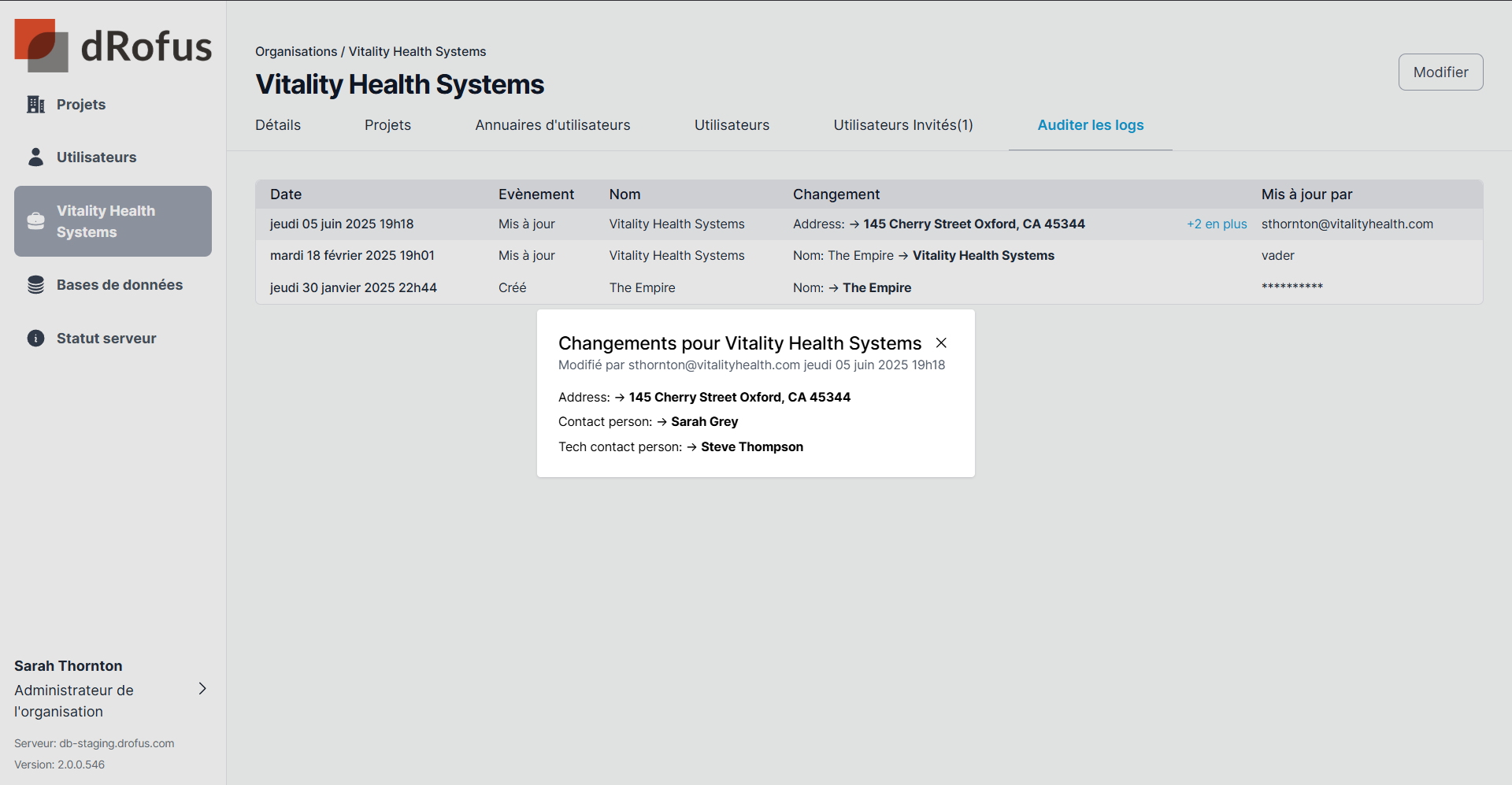
Task: Click the Projets building icon in sidebar
Action: tap(35, 105)
